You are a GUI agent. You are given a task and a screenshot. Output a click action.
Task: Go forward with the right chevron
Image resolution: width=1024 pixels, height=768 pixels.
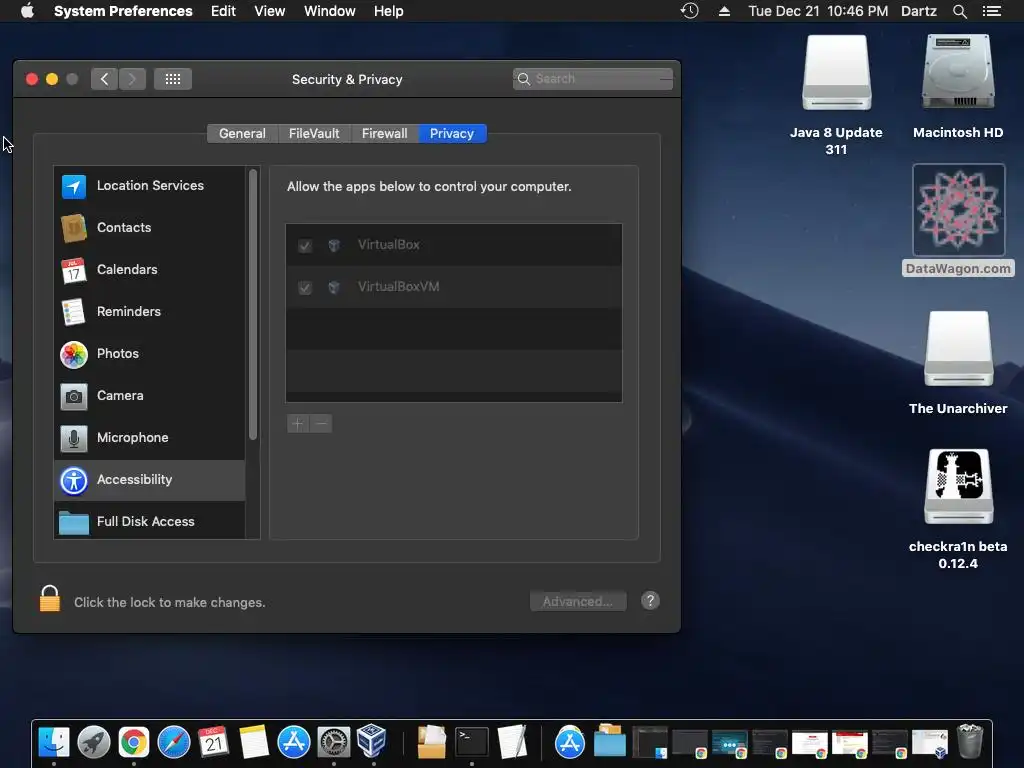tap(132, 79)
